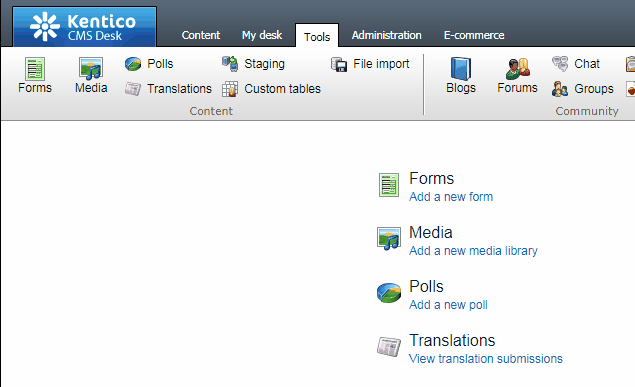
Task: Open Forms from the toolbar
Action: point(35,76)
